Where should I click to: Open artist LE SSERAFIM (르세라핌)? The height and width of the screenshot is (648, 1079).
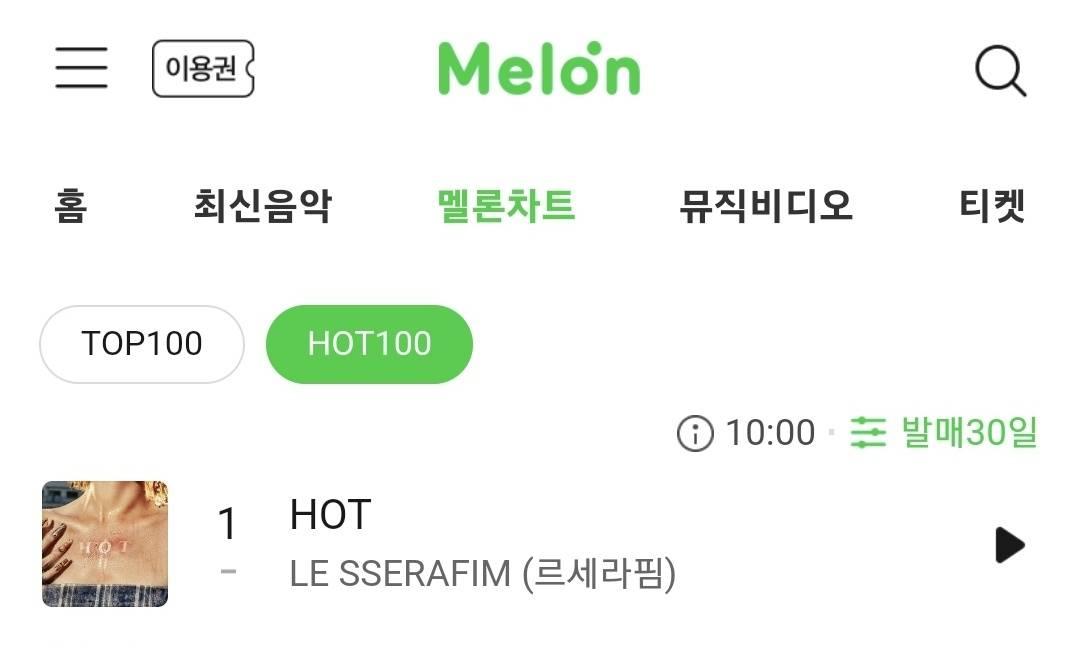(483, 574)
